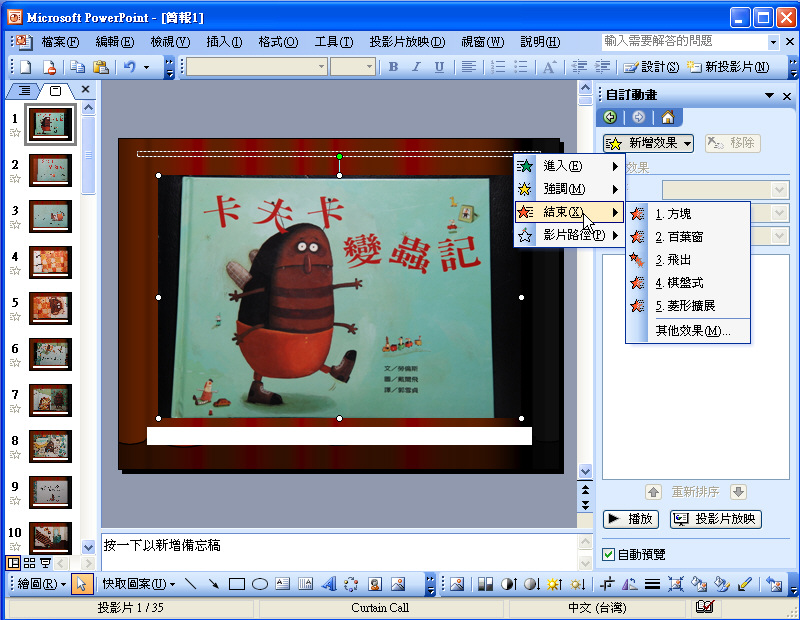The image size is (800, 620).
Task: Click the Copy icon in the toolbar
Action: pos(78,67)
